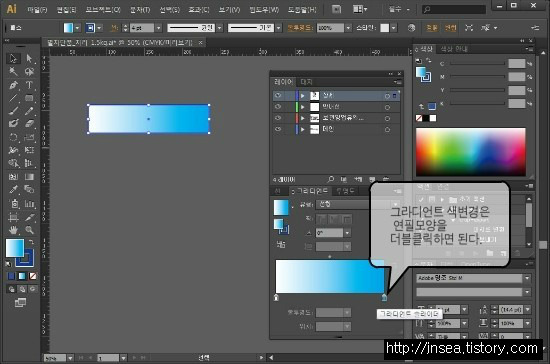Hide the selected top layer via eye icon
550x364 pixels.
click(278, 95)
